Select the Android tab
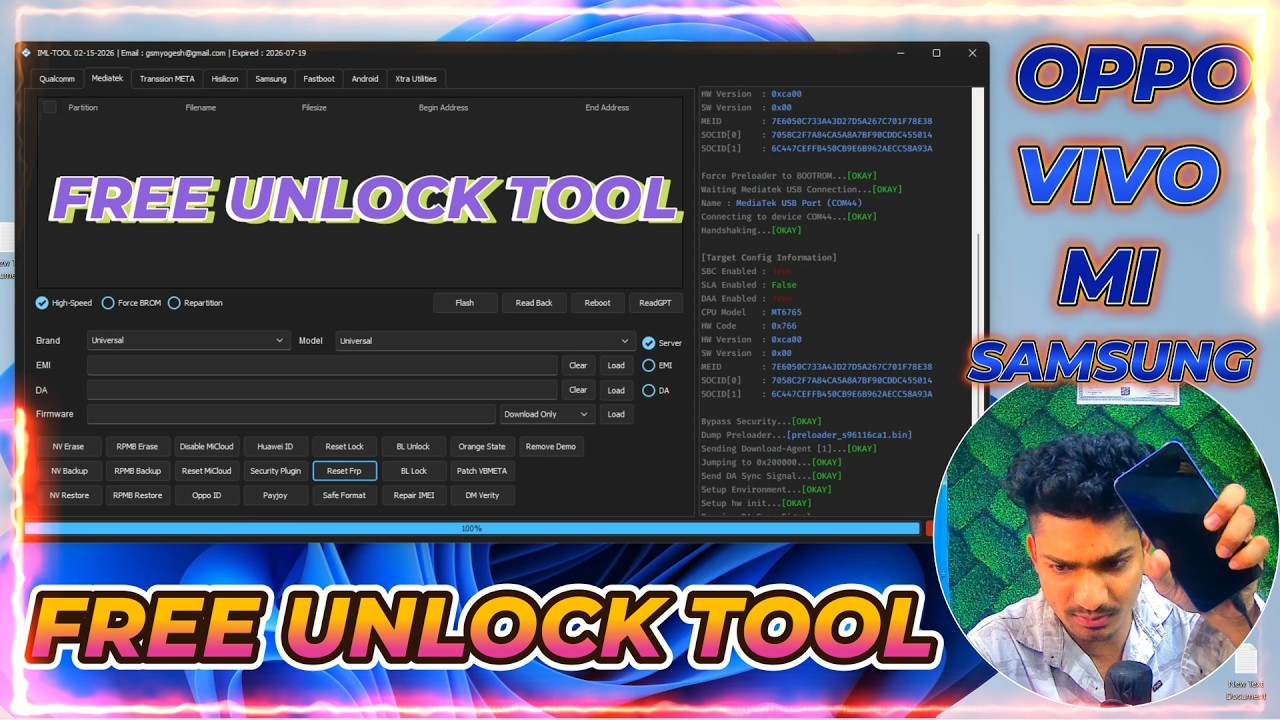The image size is (1280, 720). coord(365,79)
